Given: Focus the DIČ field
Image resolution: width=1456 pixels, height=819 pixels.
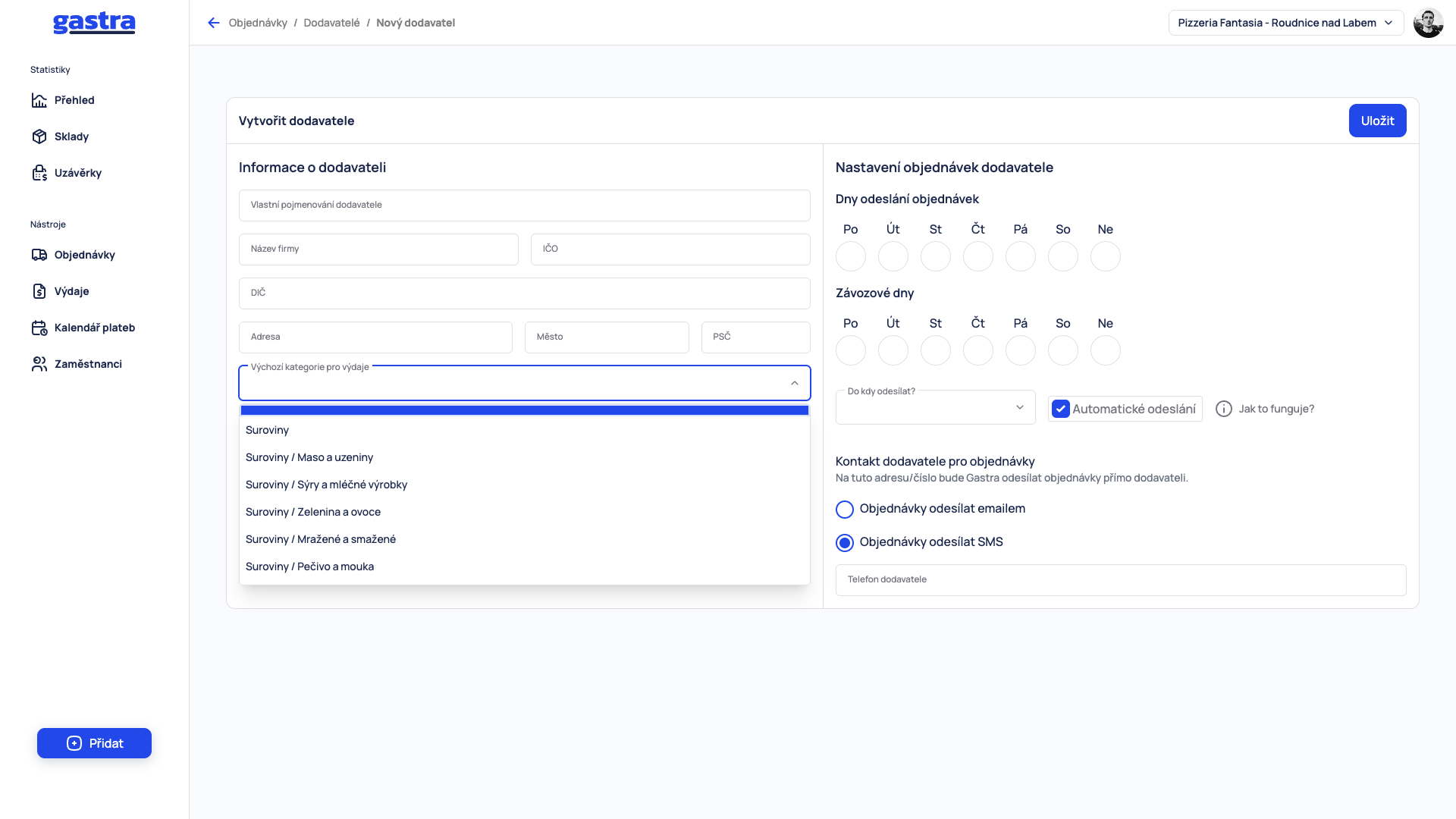Looking at the screenshot, I should [525, 293].
